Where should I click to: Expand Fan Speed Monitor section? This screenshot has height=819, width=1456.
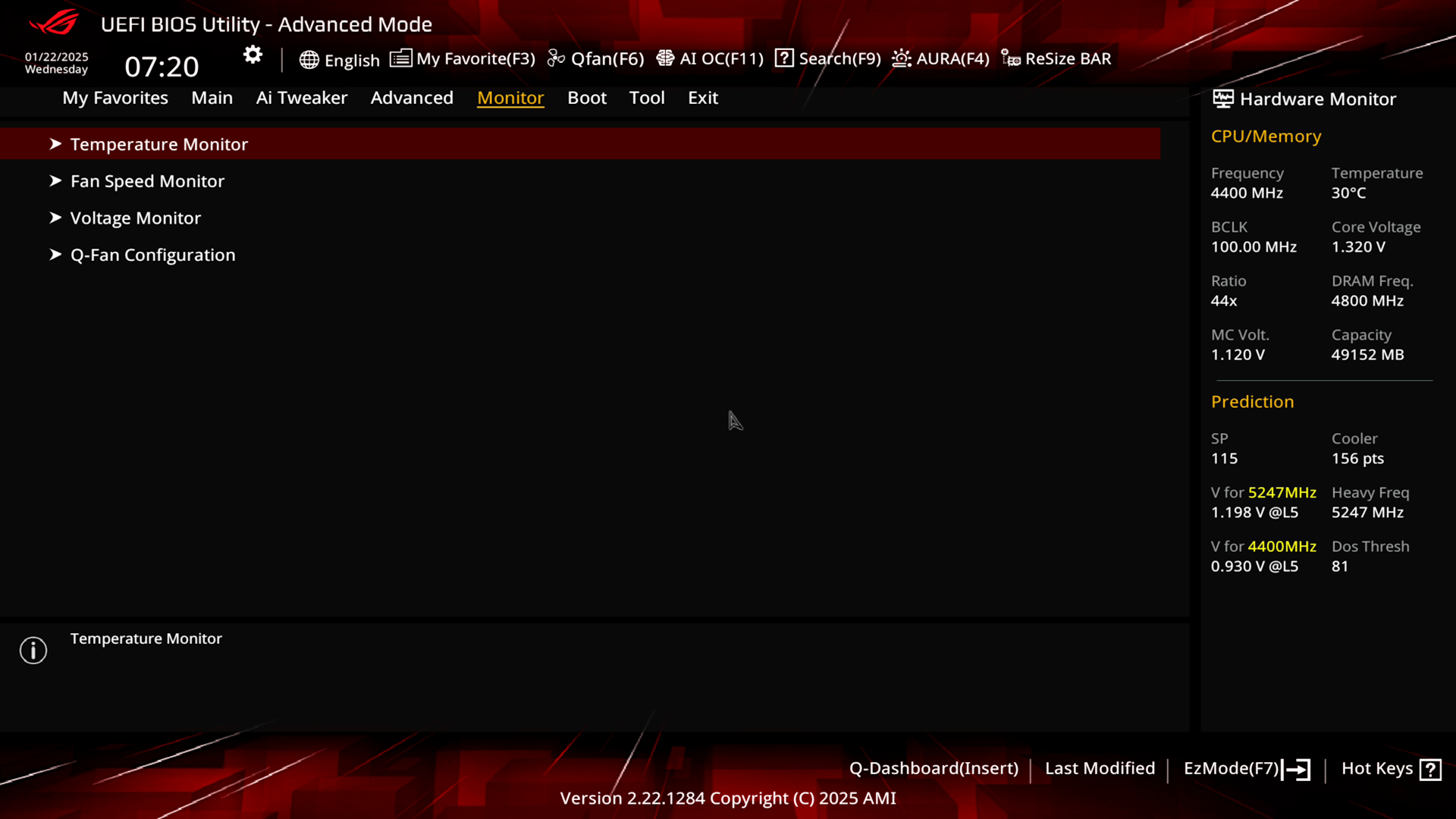click(x=147, y=181)
